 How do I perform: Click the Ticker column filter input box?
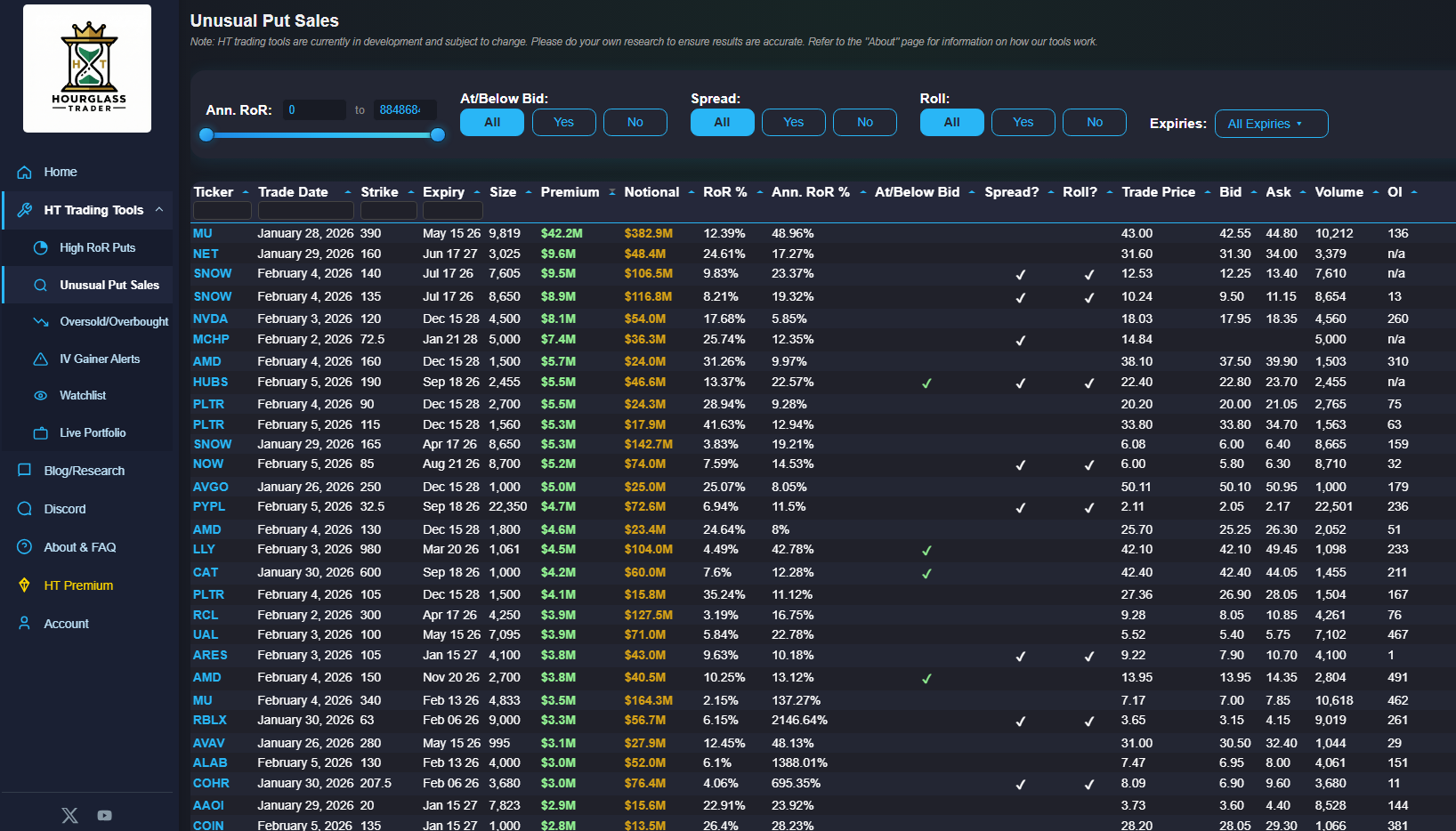222,211
